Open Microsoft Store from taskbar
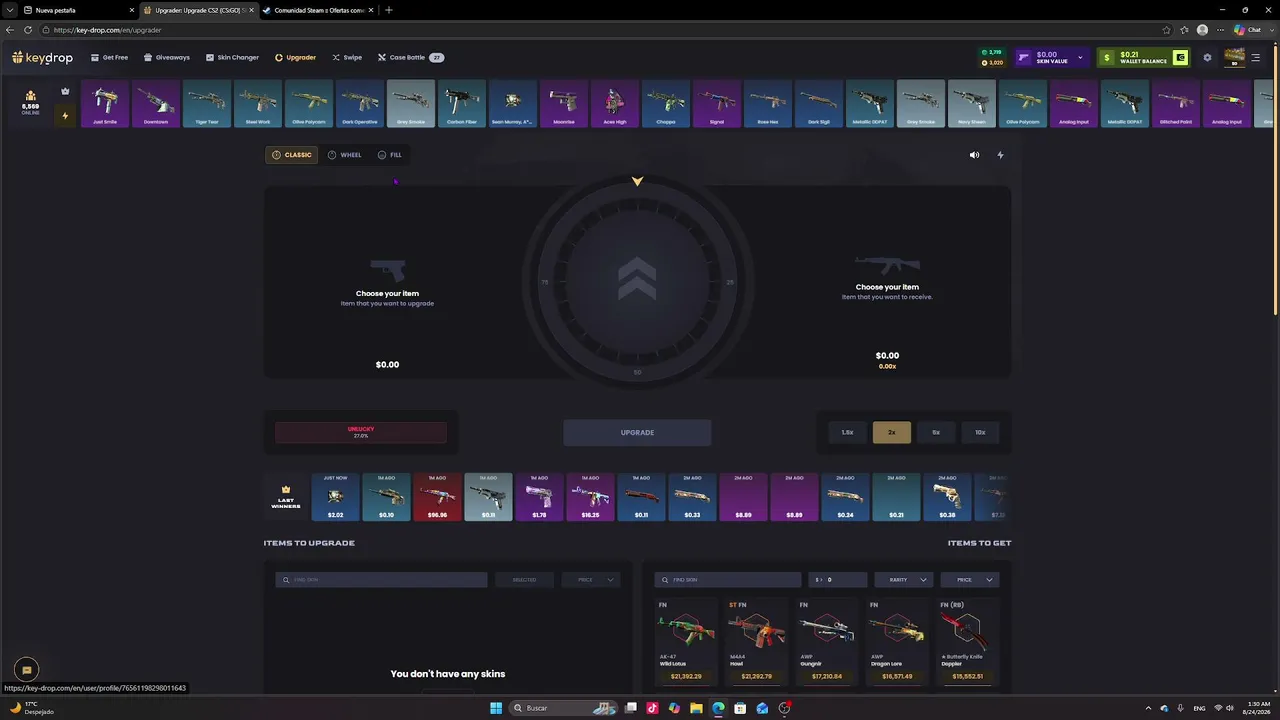The width and height of the screenshot is (1280, 720). pos(740,708)
